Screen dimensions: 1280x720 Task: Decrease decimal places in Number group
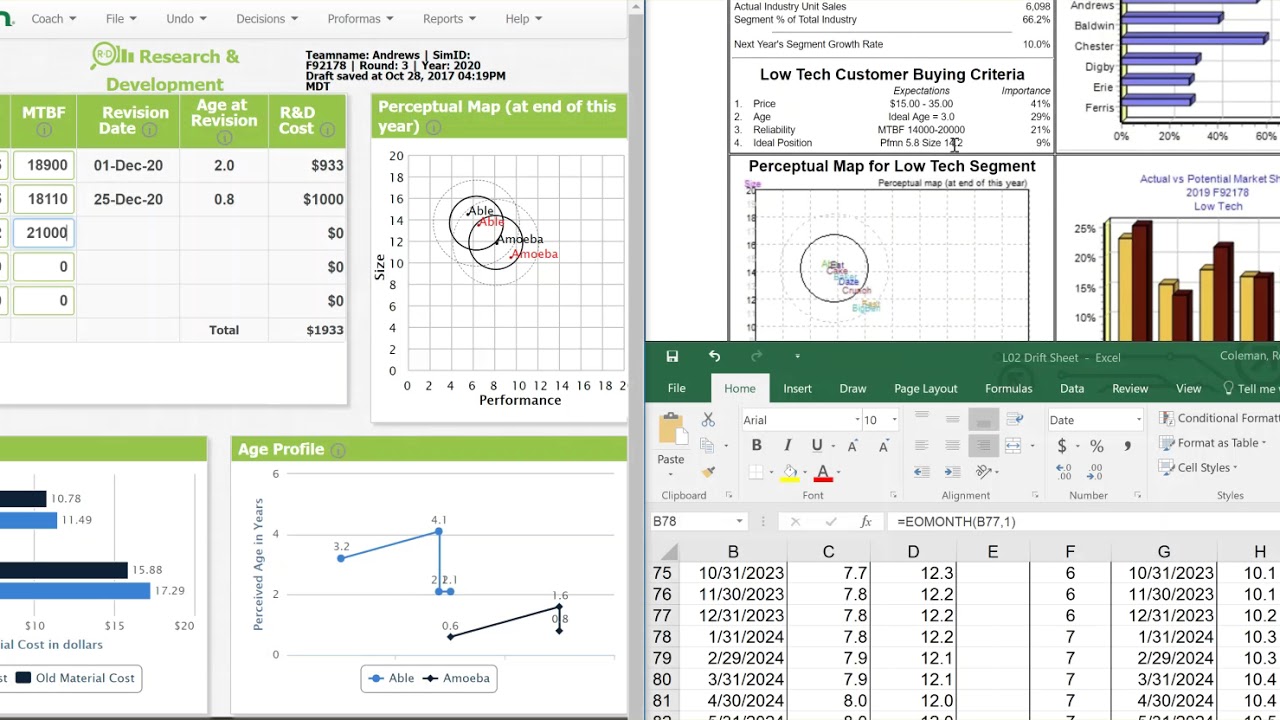(1094, 472)
